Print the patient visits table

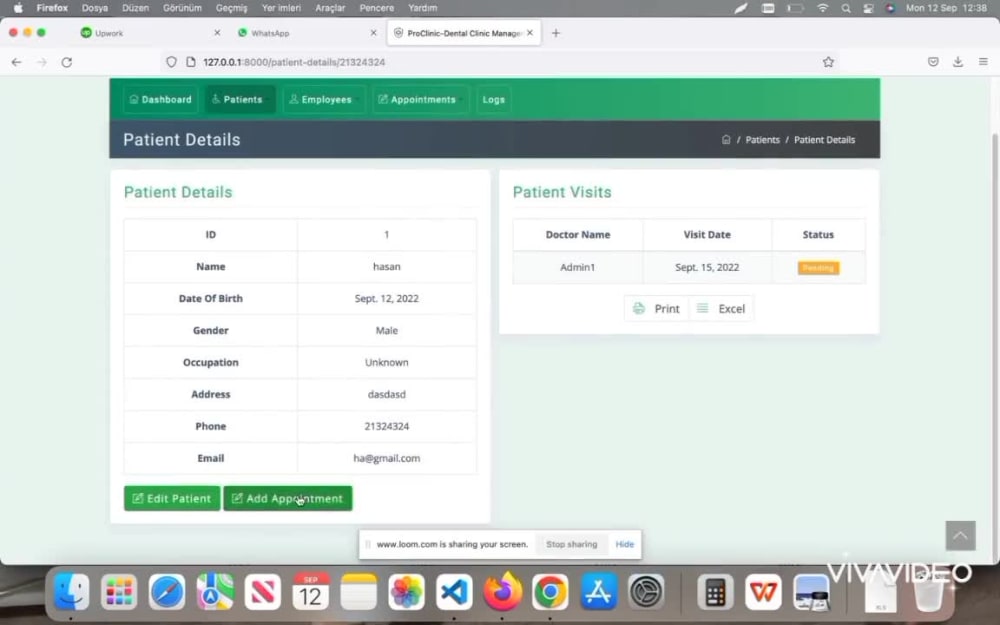(656, 309)
